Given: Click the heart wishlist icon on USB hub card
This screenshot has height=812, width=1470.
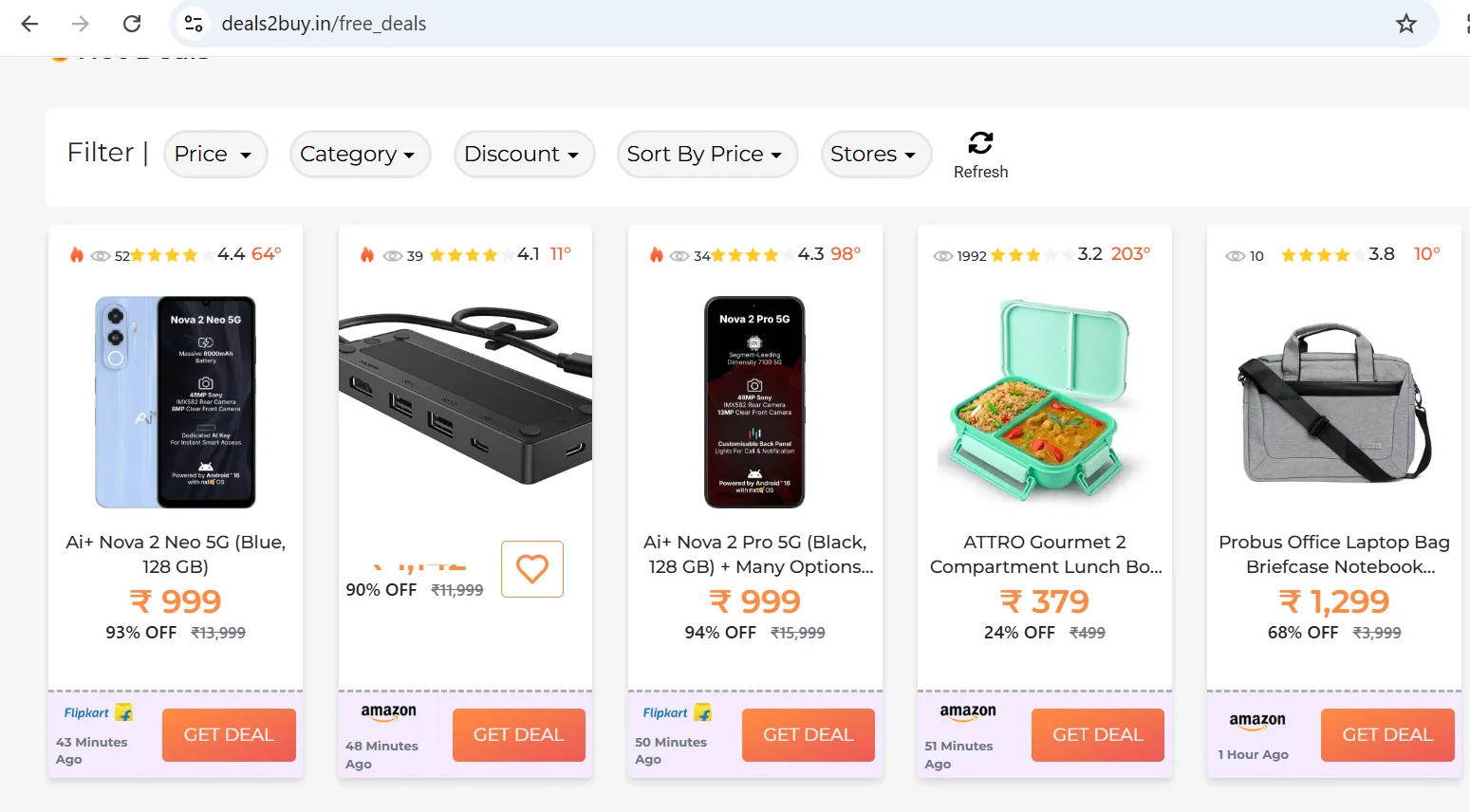Looking at the screenshot, I should click(532, 569).
